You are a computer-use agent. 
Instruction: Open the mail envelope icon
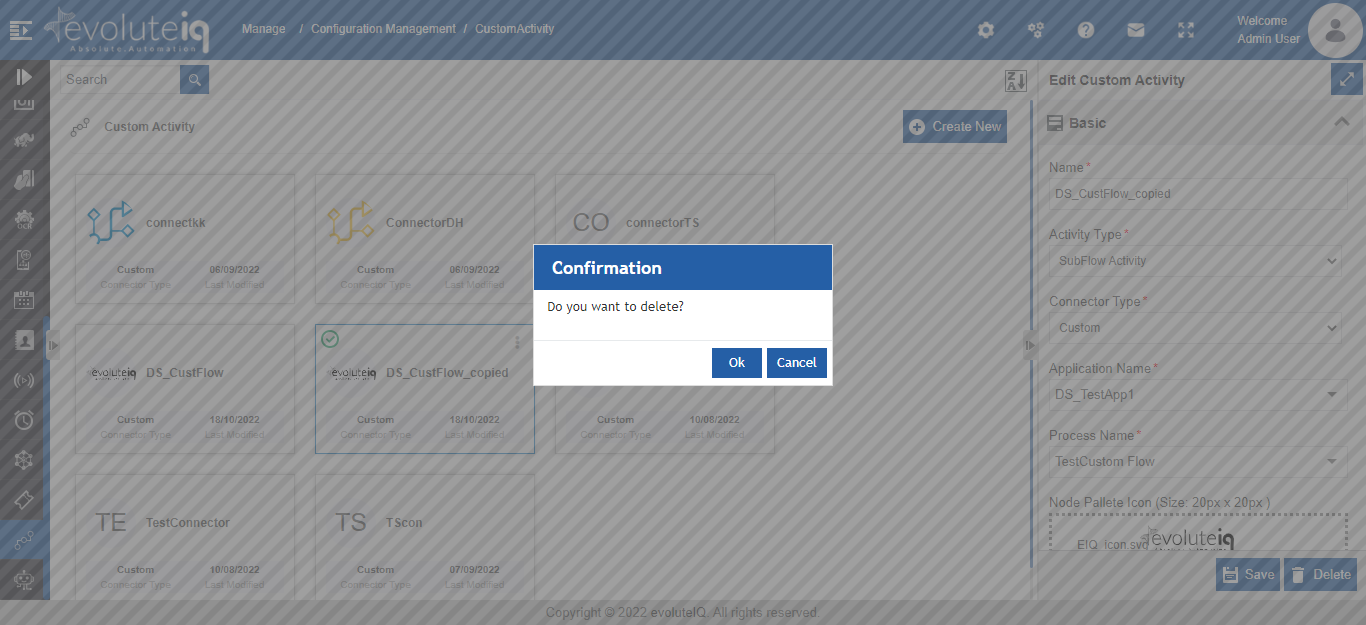1136,30
